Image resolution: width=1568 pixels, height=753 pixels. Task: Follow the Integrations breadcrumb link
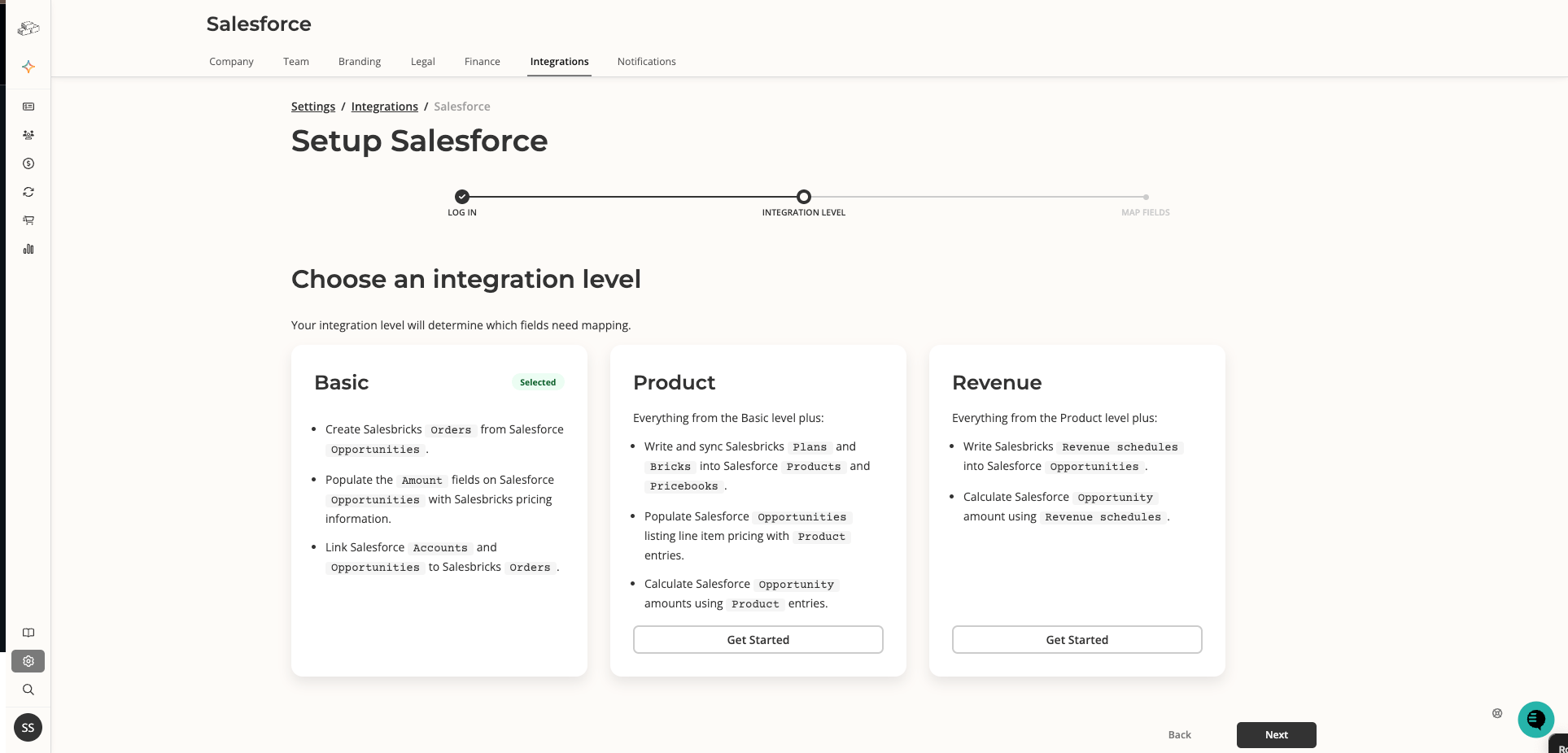pyautogui.click(x=385, y=107)
